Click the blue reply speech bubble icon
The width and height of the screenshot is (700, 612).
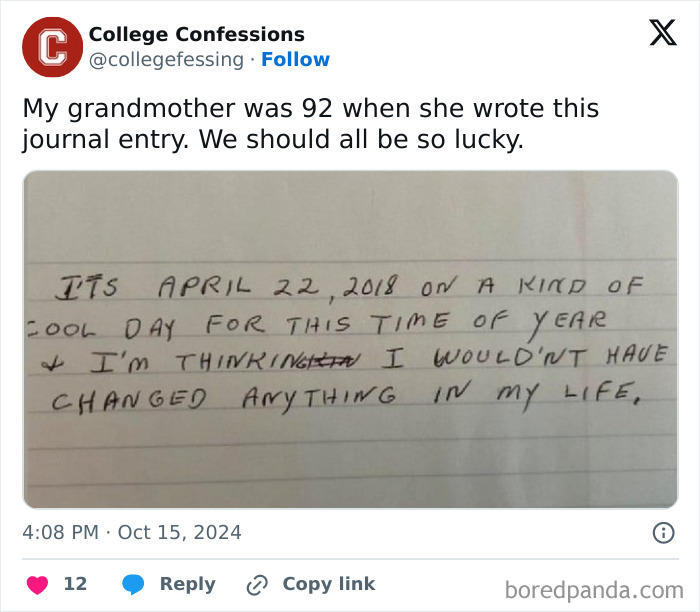(134, 584)
